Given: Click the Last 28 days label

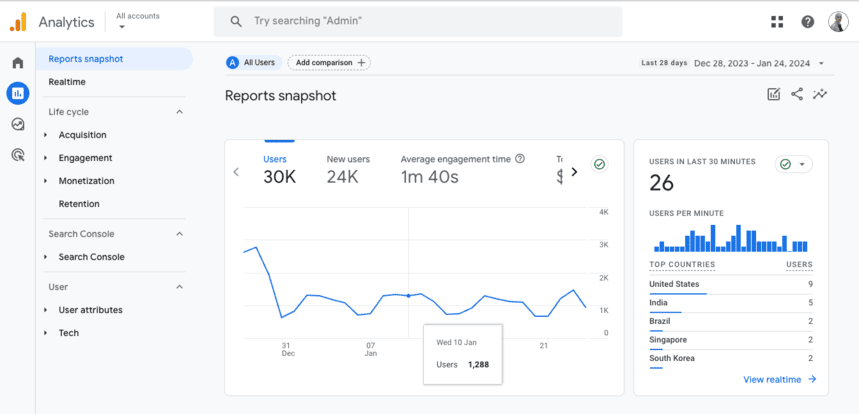Looking at the screenshot, I should pyautogui.click(x=664, y=63).
